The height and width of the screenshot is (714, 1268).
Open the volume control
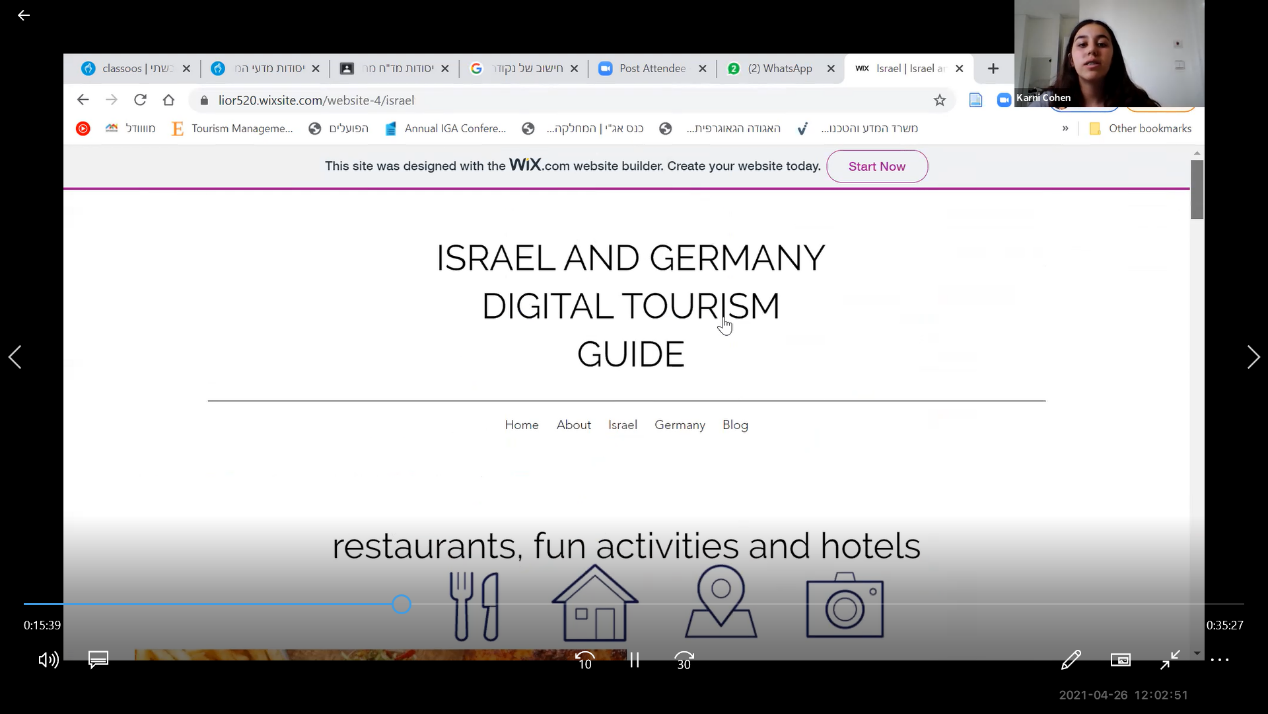click(x=48, y=660)
